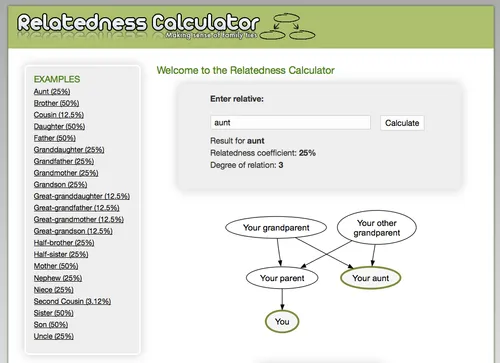Select the Cousin (12.5%) example link
Screen dimensions: 500x363
pos(59,115)
